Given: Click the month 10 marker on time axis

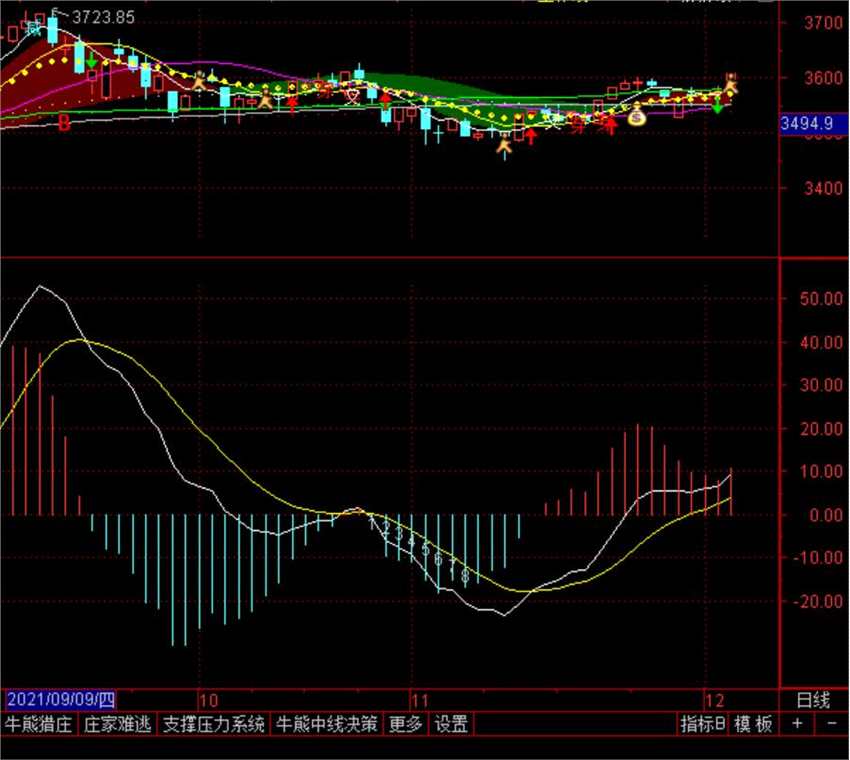Looking at the screenshot, I should [x=208, y=700].
